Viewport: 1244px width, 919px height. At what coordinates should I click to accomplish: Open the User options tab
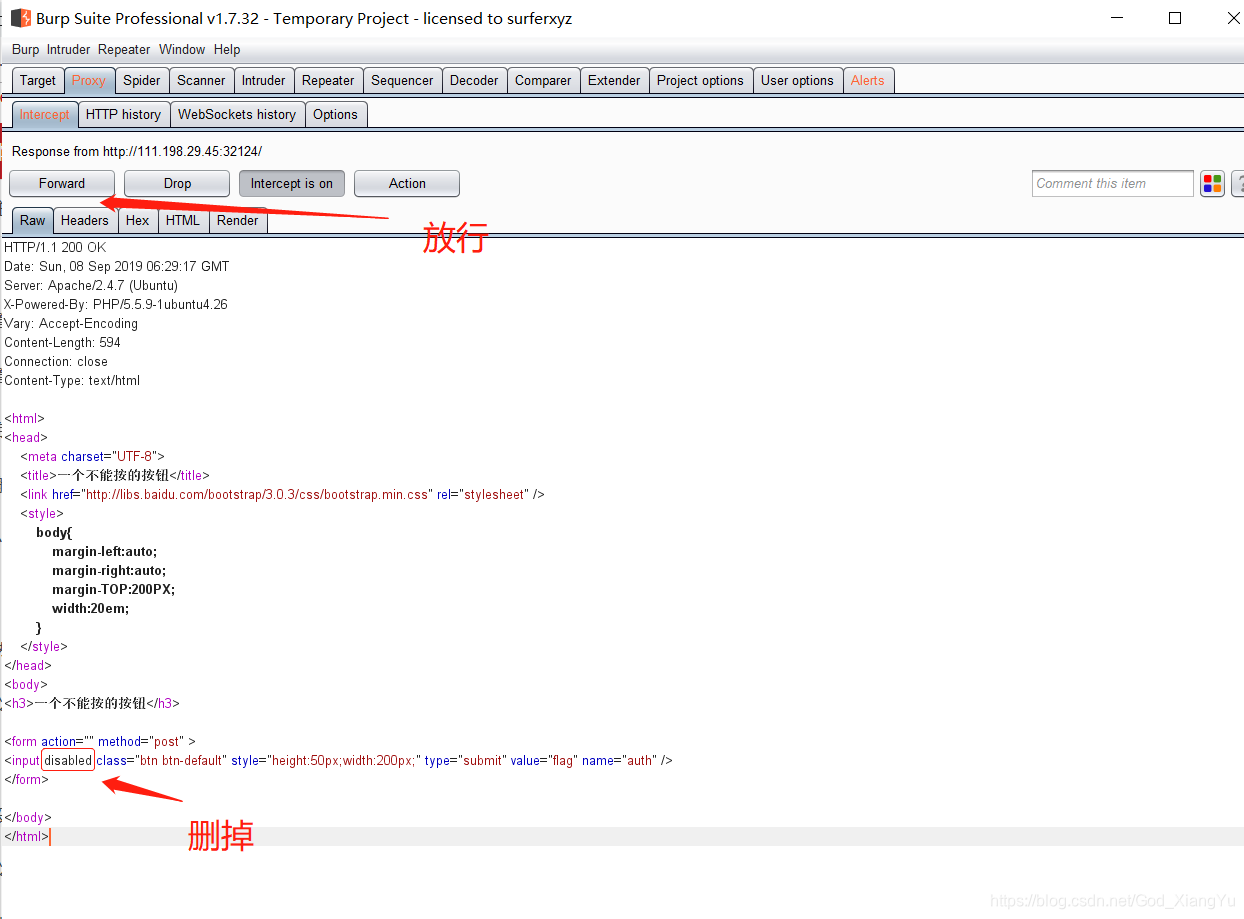(797, 81)
